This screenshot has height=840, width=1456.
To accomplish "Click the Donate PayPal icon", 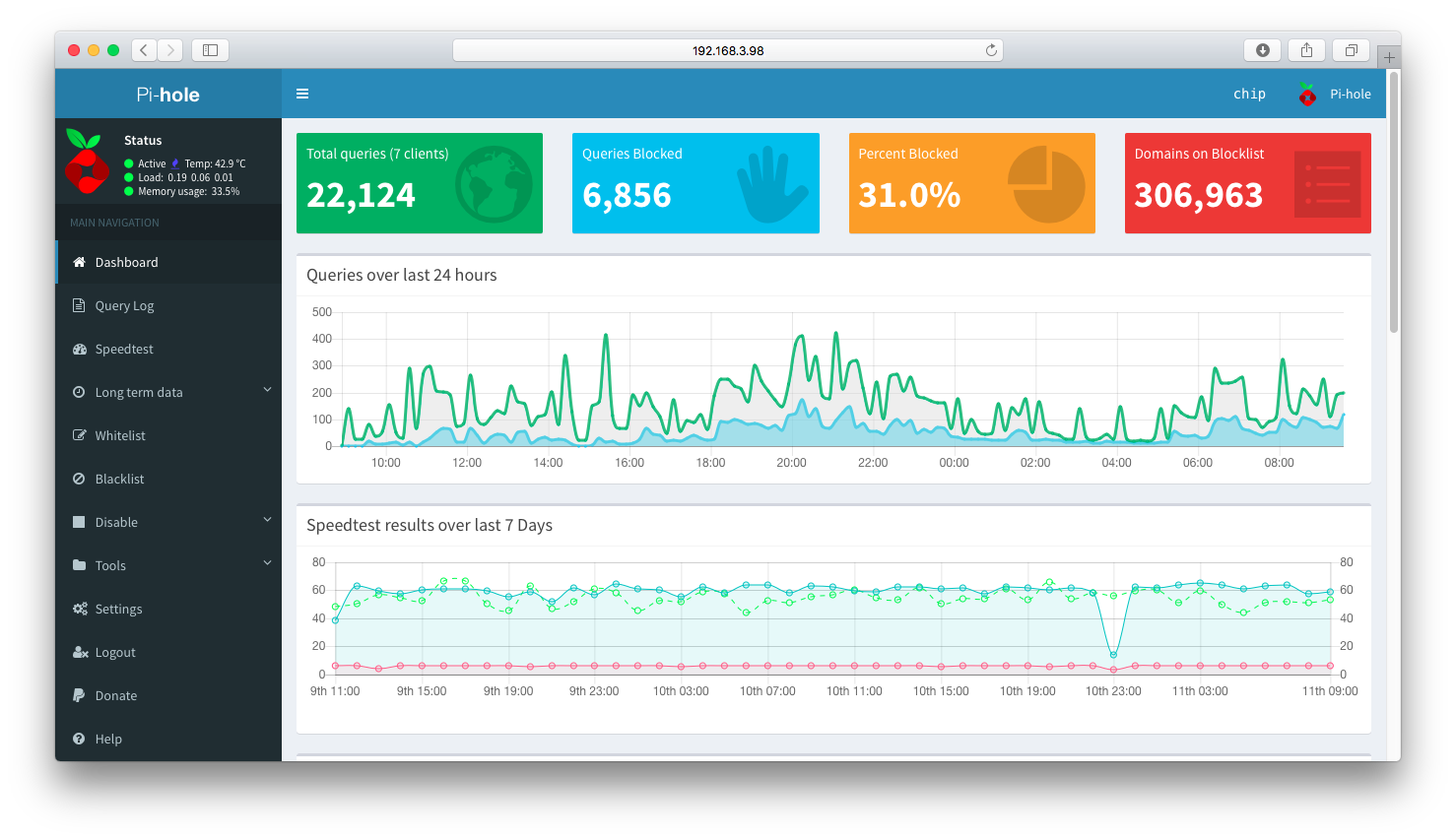I will coord(79,695).
